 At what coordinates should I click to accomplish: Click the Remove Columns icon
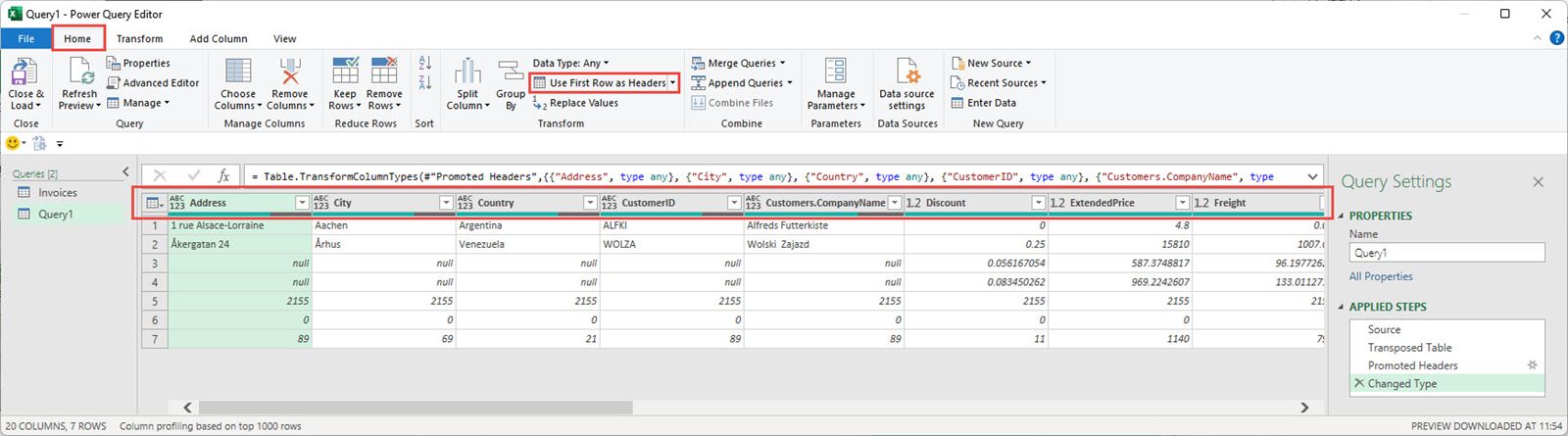(x=290, y=73)
